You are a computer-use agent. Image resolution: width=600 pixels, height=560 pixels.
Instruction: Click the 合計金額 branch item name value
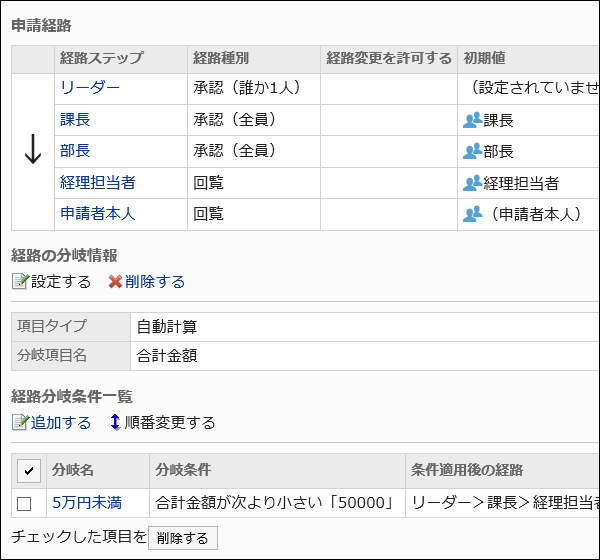(x=167, y=356)
